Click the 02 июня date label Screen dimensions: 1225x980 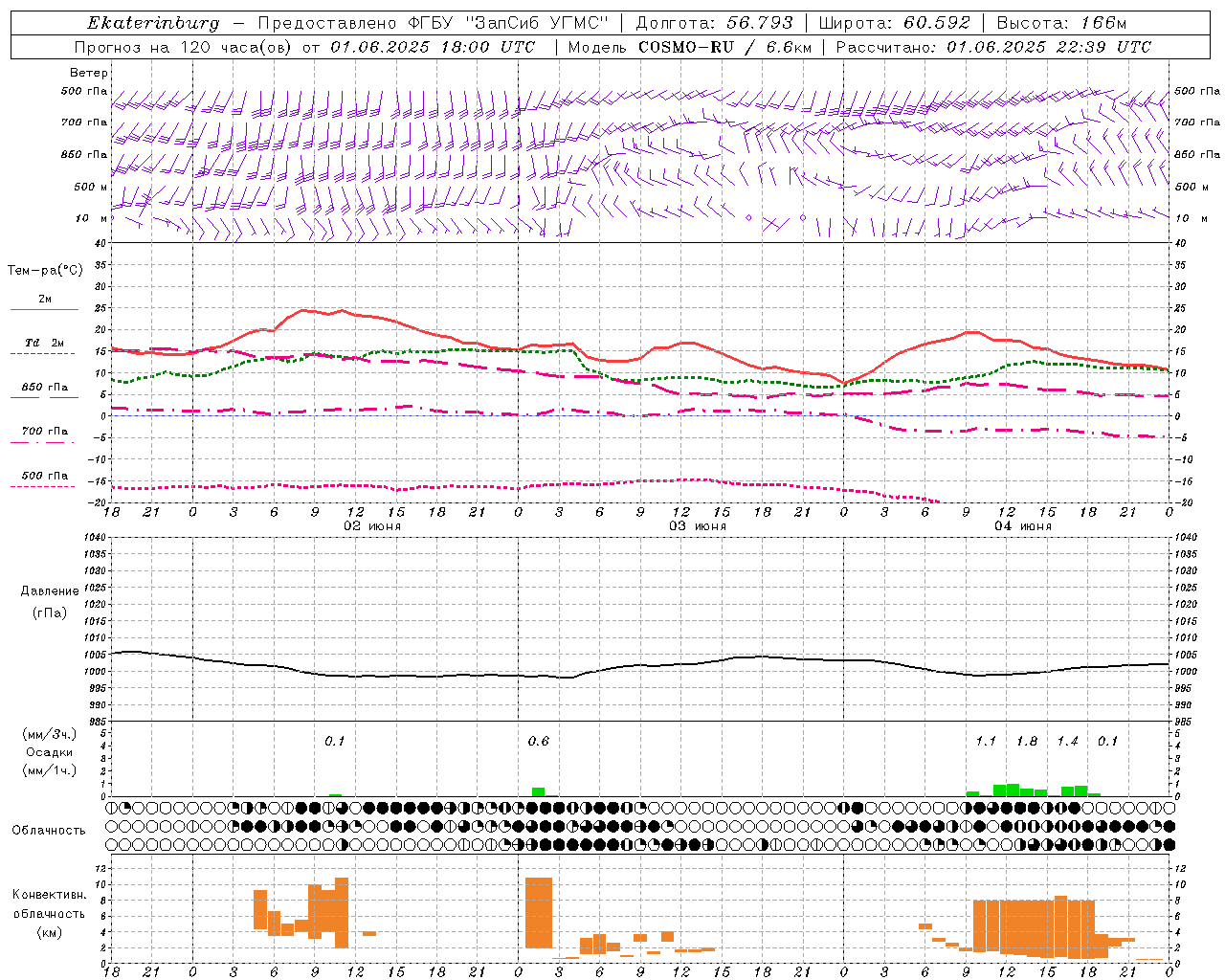click(x=372, y=525)
